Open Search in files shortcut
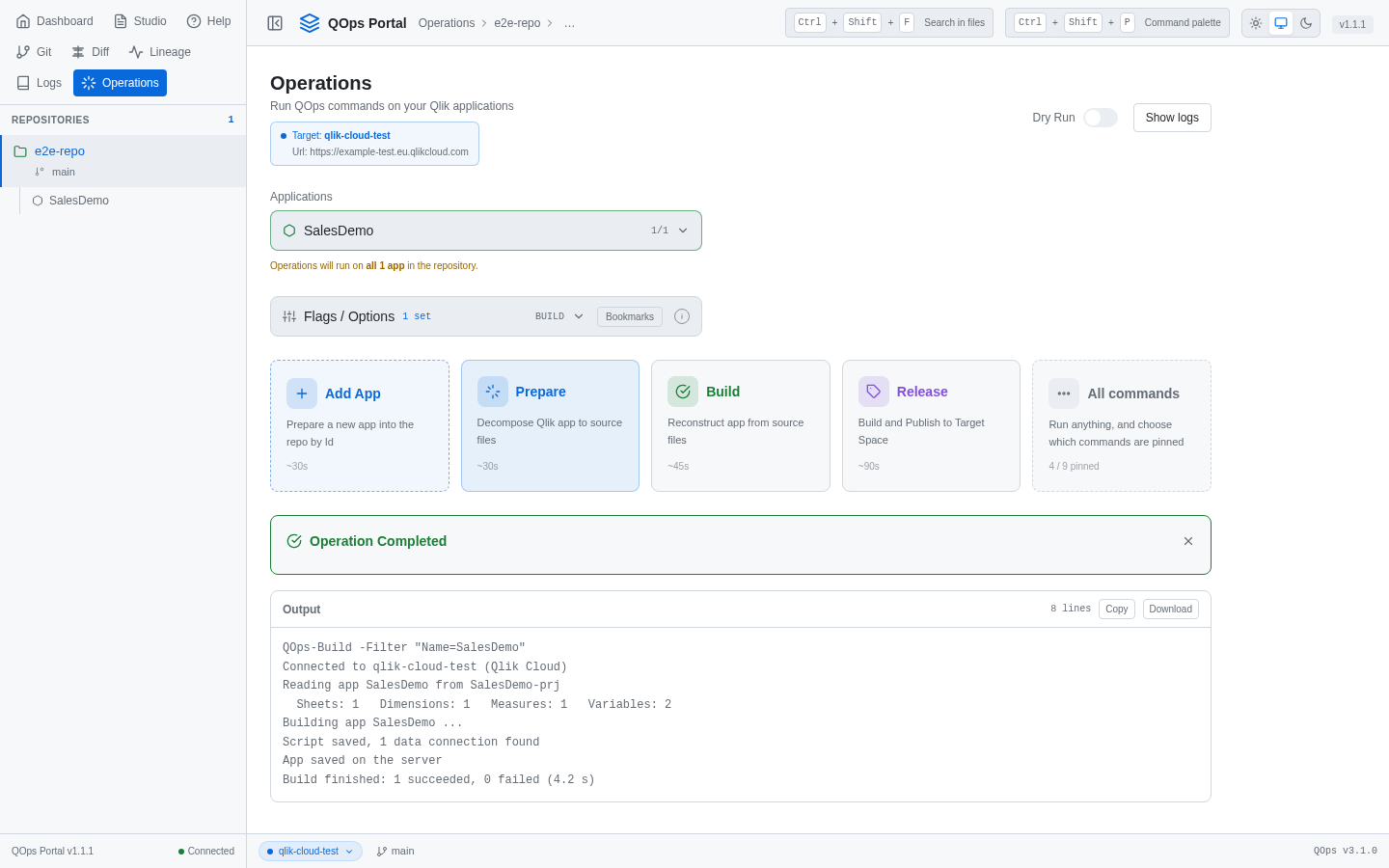1389x868 pixels. pyautogui.click(x=889, y=23)
